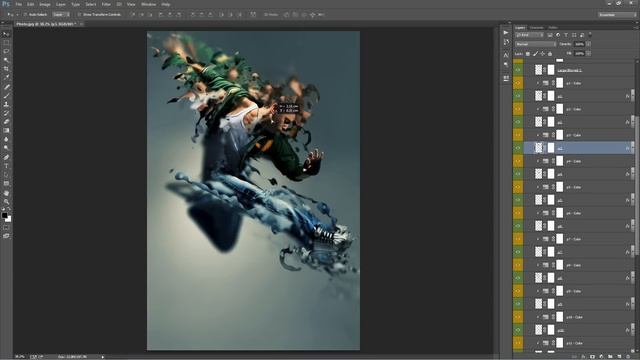Lock all with padlock icon
The height and width of the screenshot is (360, 640).
point(550,53)
